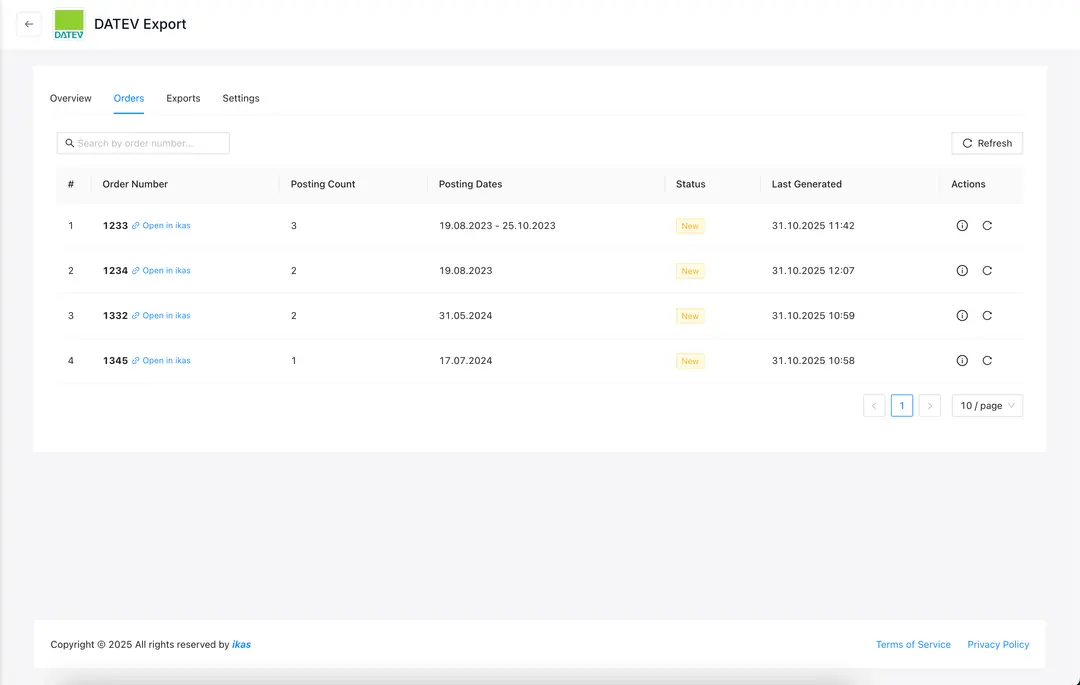Open the 10 / page dropdown

pos(987,406)
